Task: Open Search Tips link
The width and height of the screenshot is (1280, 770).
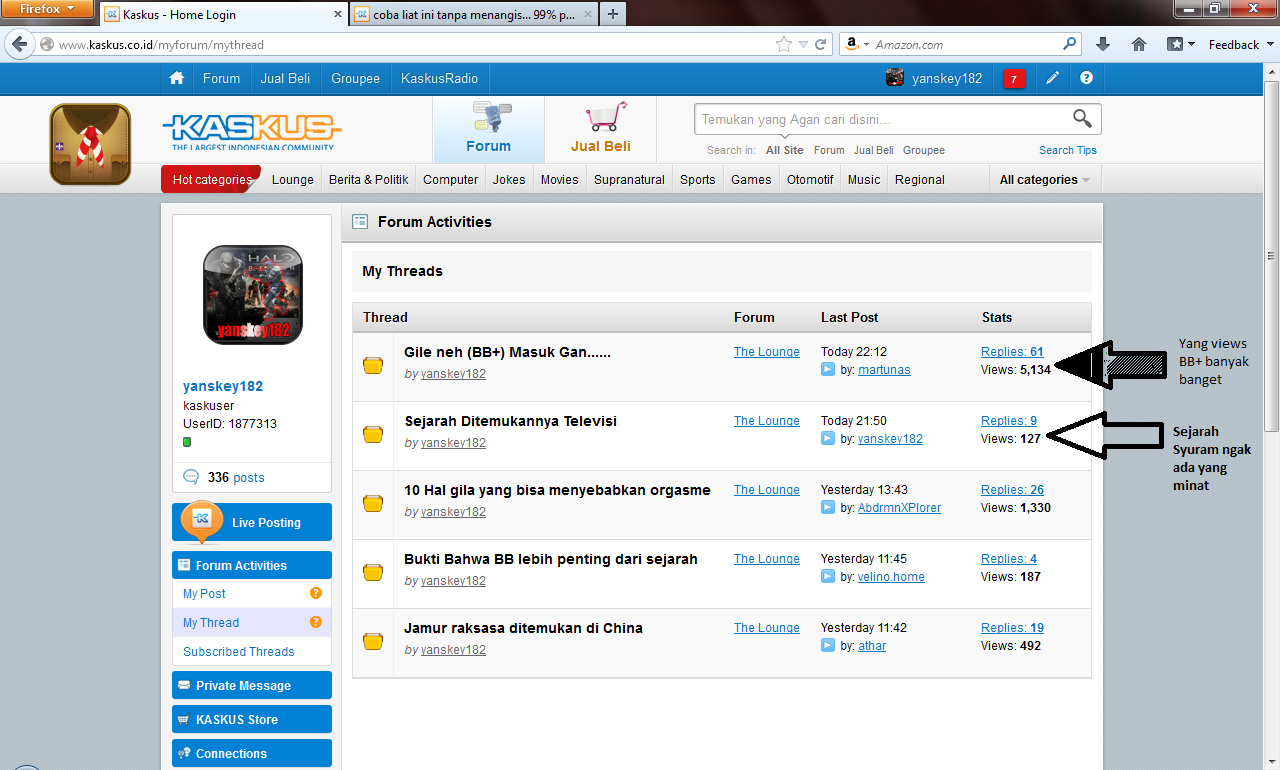Action: pyautogui.click(x=1068, y=150)
